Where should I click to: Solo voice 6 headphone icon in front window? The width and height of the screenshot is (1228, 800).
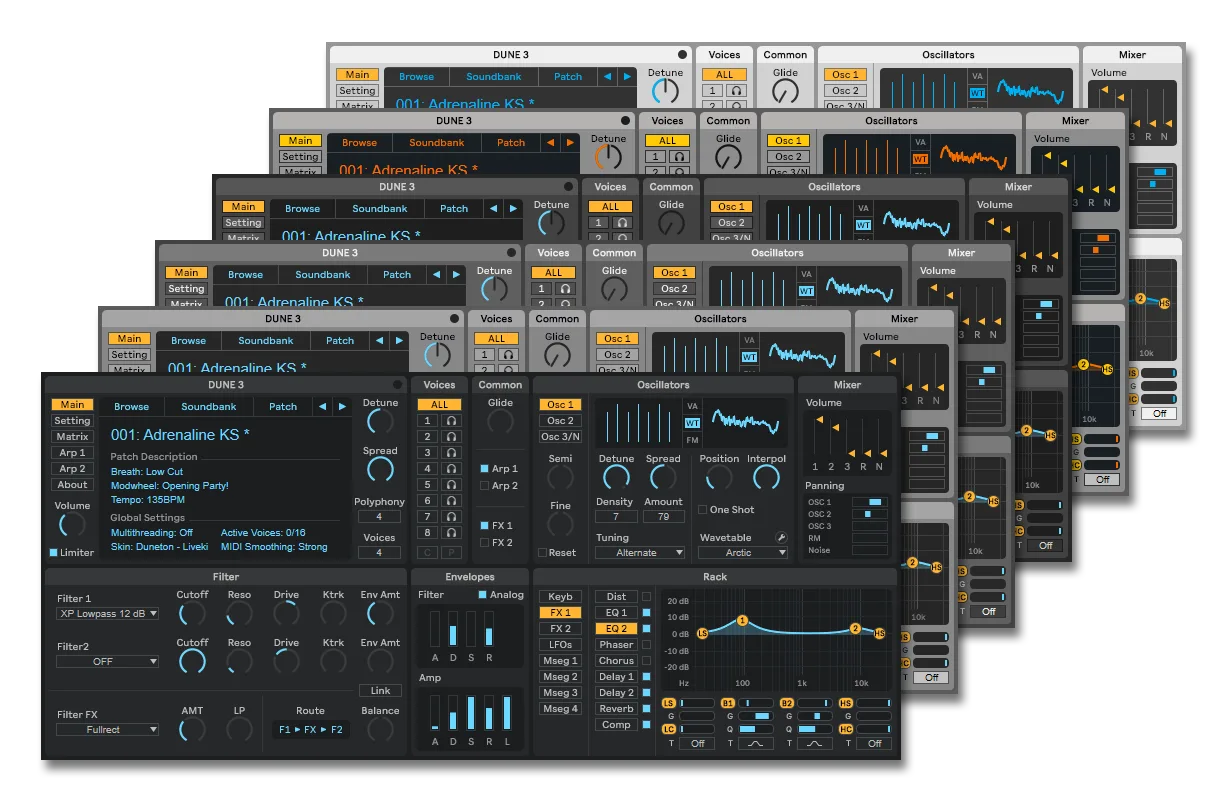(x=453, y=501)
